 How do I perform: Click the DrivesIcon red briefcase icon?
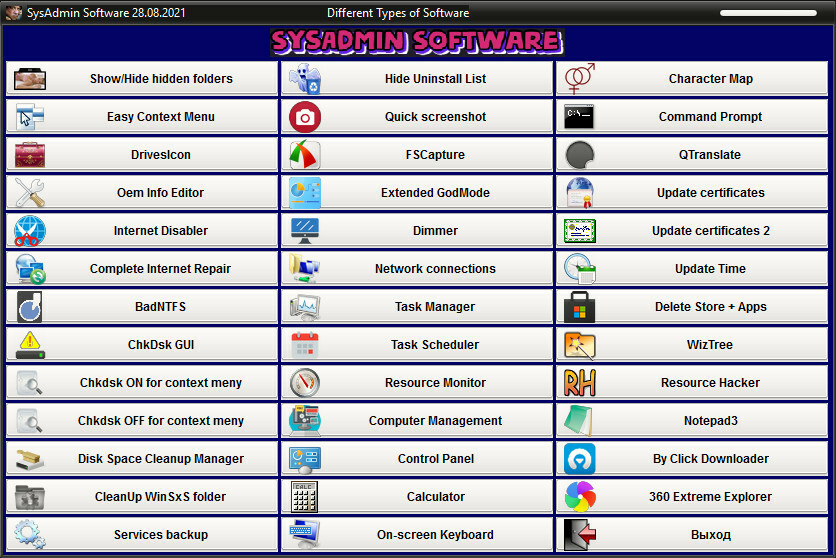click(x=30, y=155)
